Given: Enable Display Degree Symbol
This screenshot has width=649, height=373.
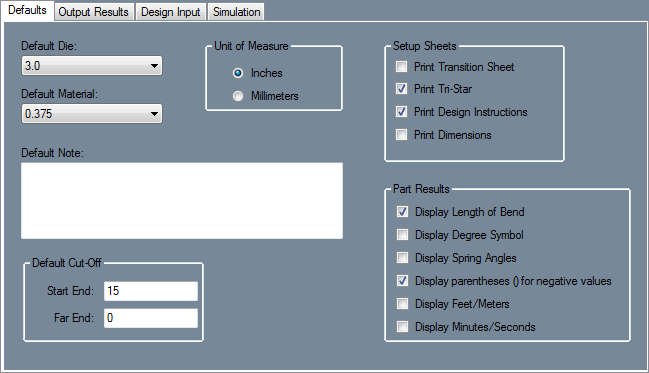Looking at the screenshot, I should [402, 235].
